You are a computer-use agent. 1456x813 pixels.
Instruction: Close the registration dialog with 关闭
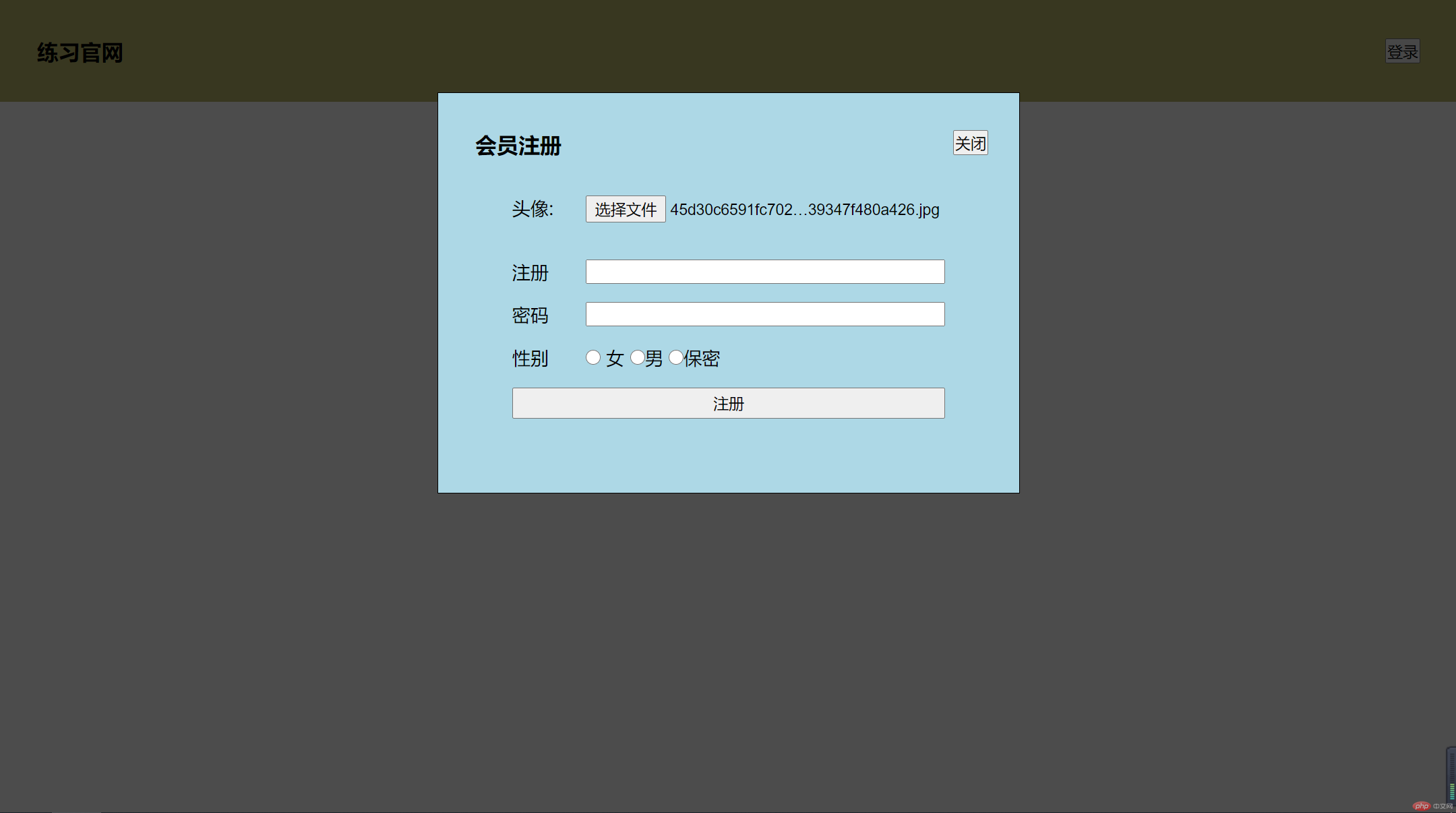970,143
